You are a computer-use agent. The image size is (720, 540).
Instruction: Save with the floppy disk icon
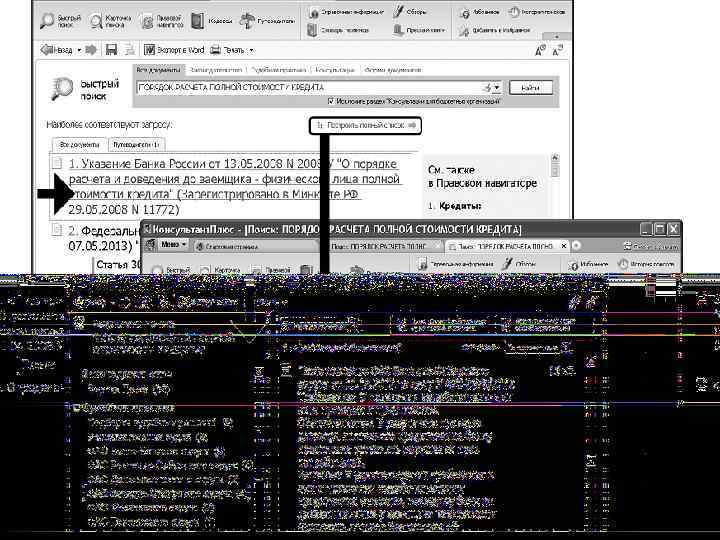coord(111,50)
